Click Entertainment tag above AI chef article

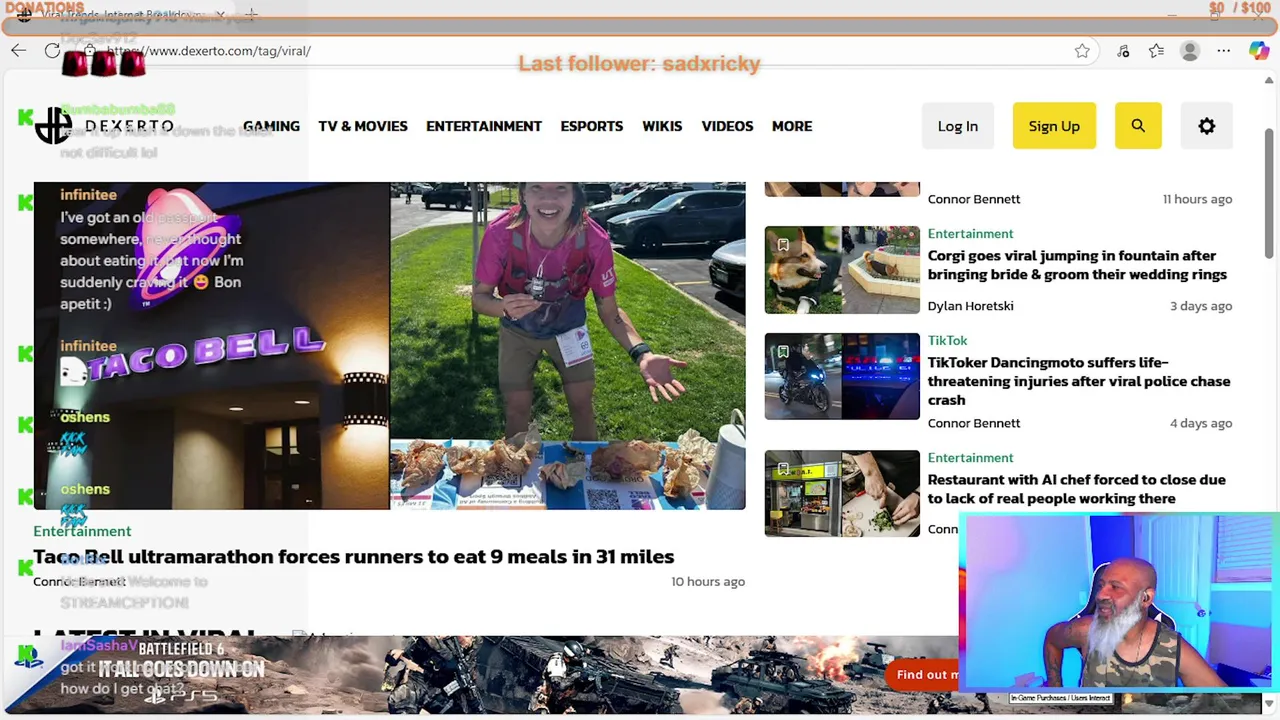(x=970, y=457)
